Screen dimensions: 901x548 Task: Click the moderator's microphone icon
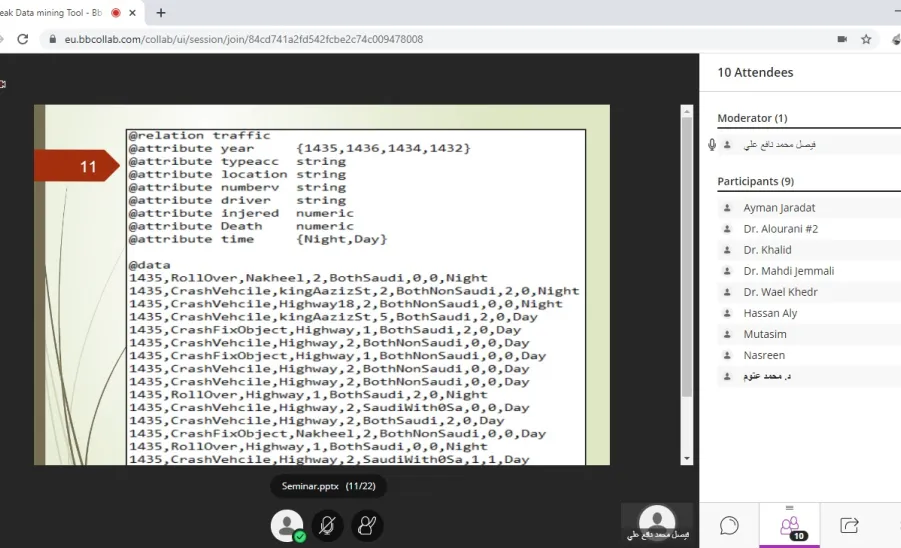click(x=712, y=145)
